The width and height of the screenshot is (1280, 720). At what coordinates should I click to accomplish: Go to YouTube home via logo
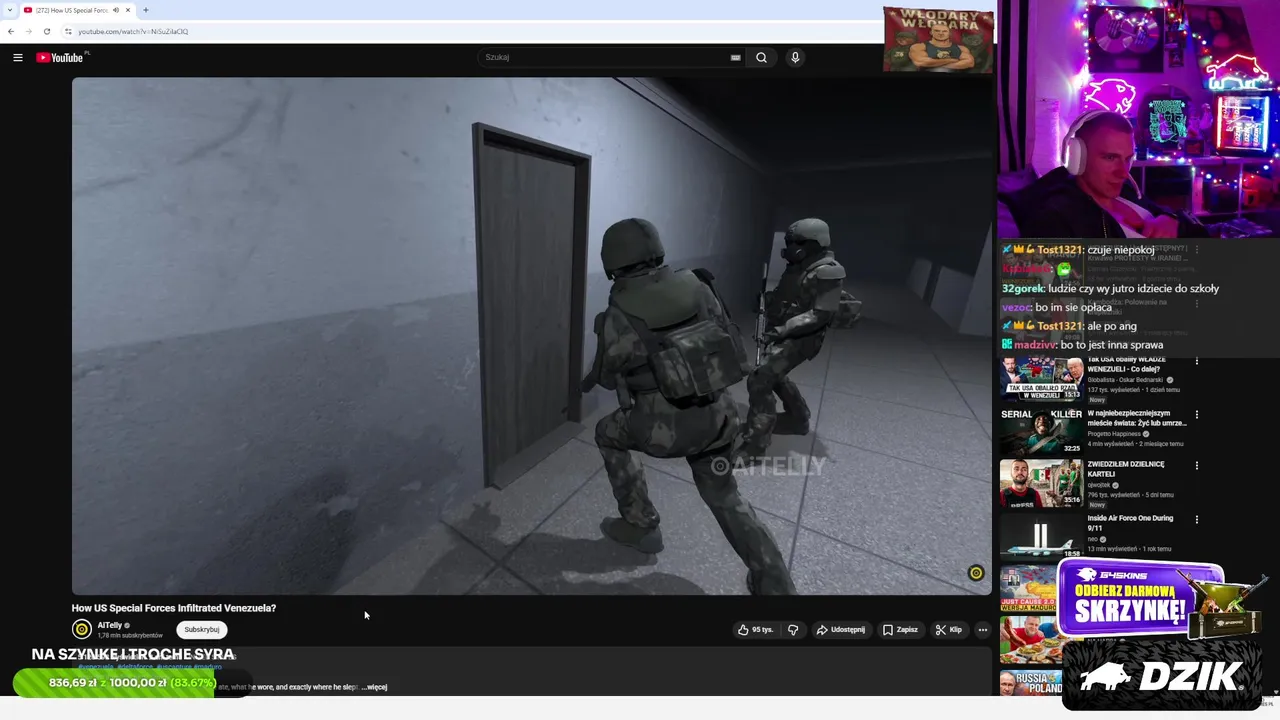[x=60, y=58]
